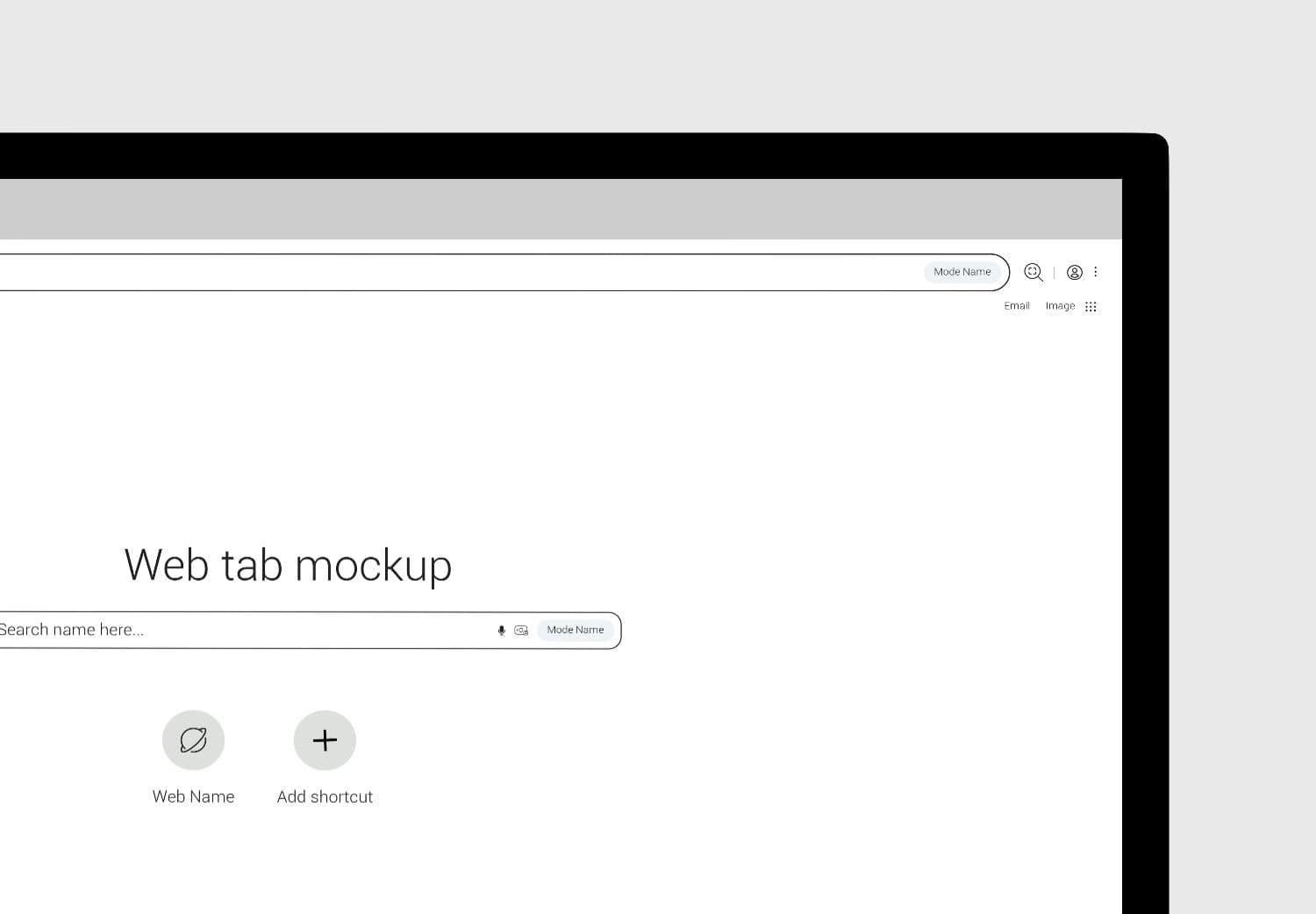Open the Web Name planet shortcut
This screenshot has height=914, width=1316.
tap(193, 740)
